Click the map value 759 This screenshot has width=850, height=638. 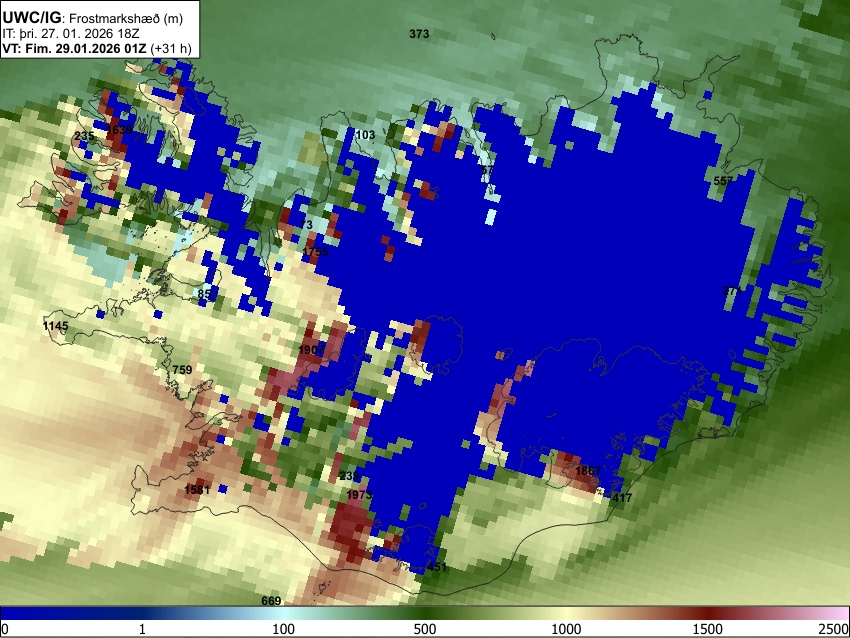(182, 370)
